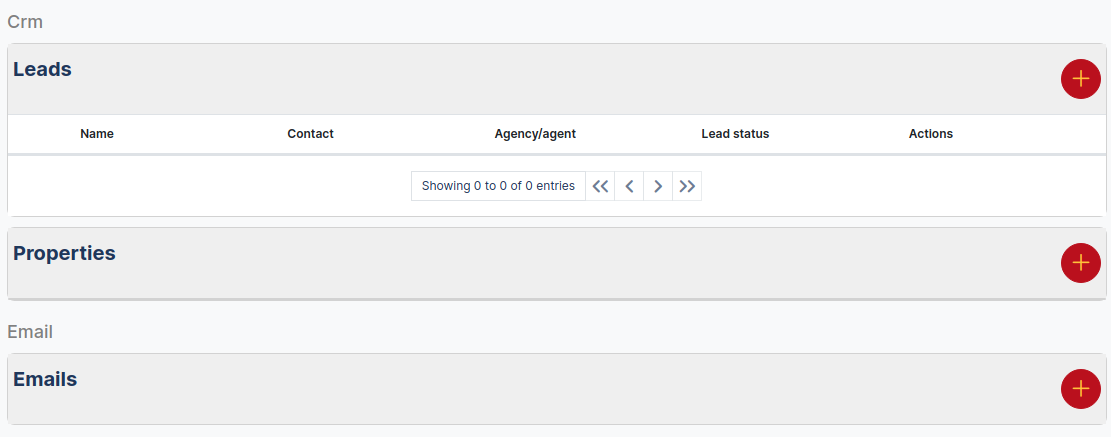
Task: Click the Properties section plus icon
Action: [x=1080, y=263]
